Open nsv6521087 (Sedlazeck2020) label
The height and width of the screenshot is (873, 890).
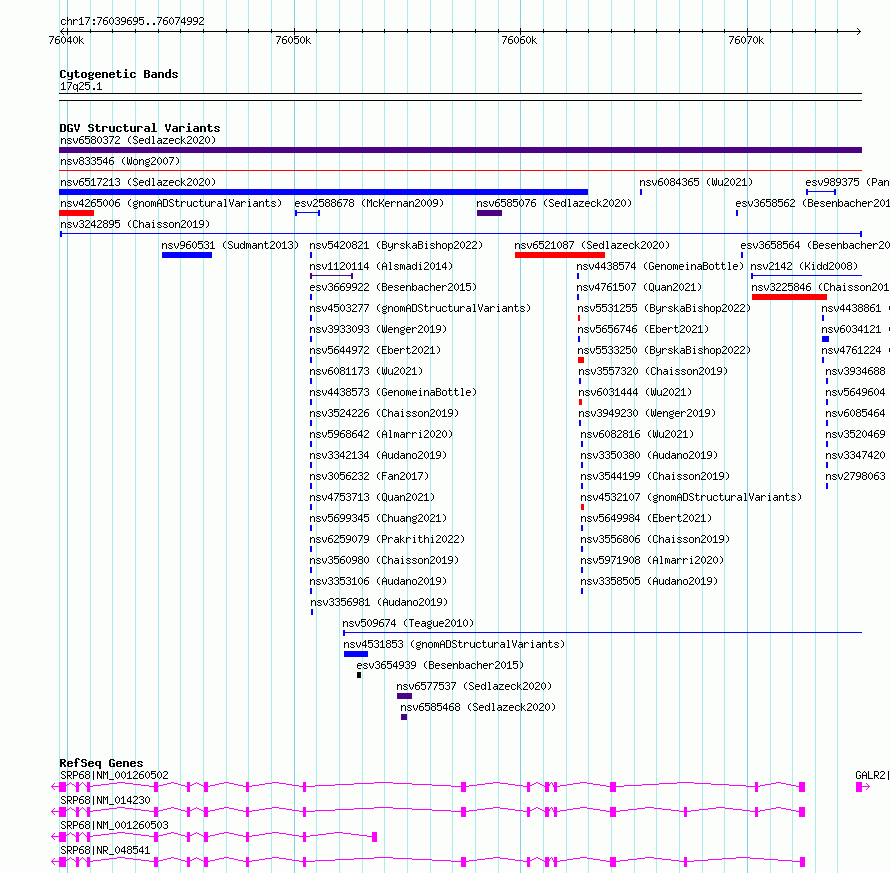[x=592, y=245]
